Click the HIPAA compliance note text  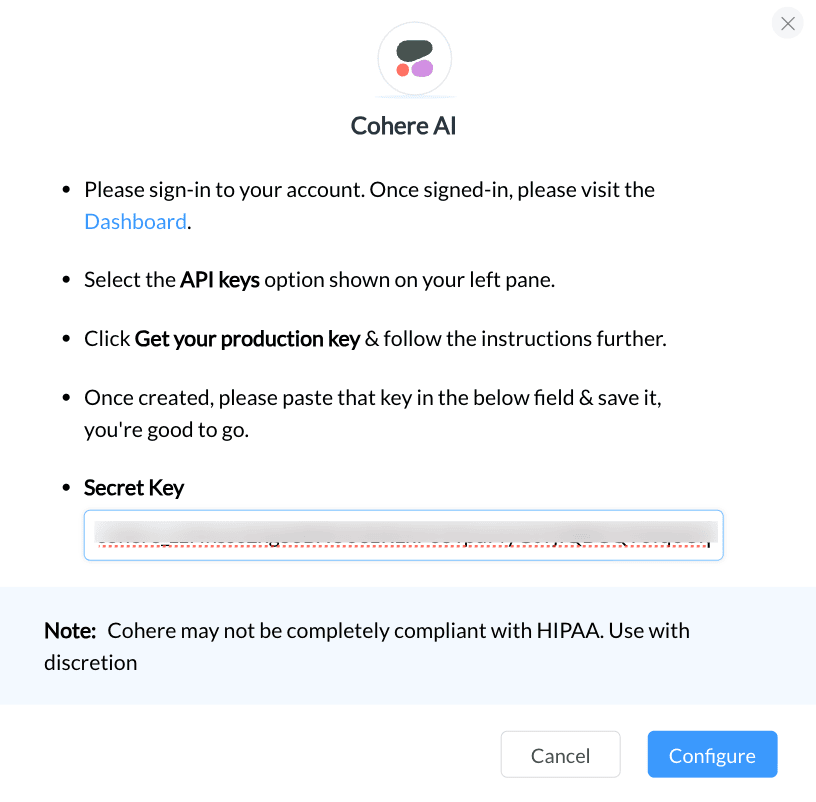367,646
